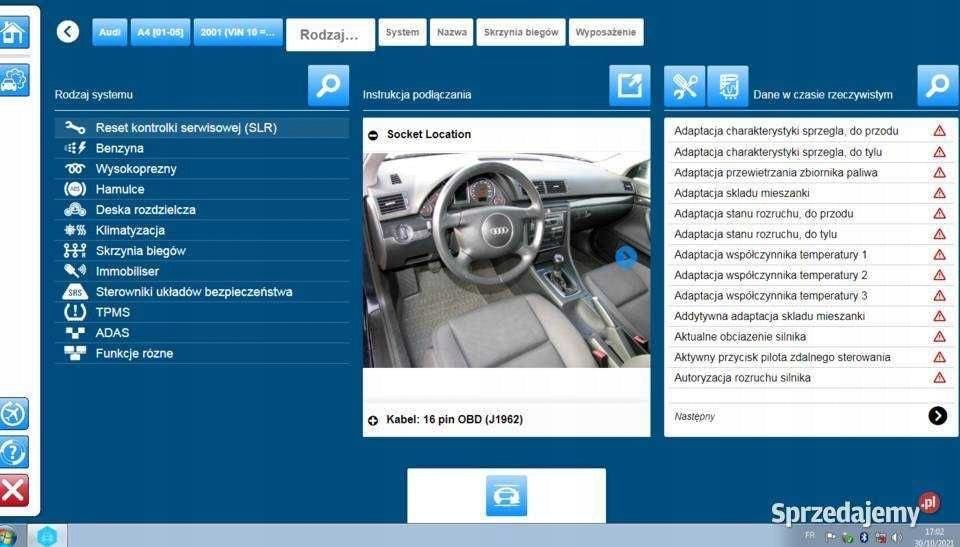Expand Kabel: 16 pin OBD (J1962)

point(373,420)
